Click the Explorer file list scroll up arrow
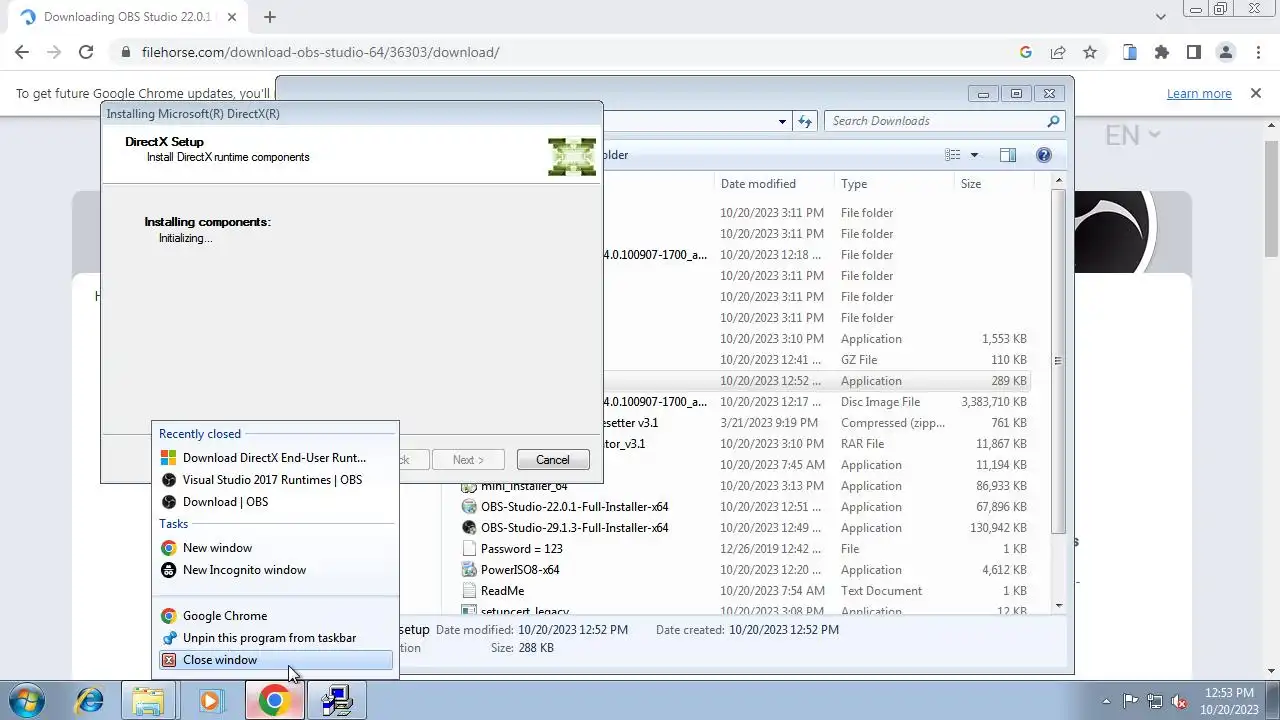 pos(1058,181)
